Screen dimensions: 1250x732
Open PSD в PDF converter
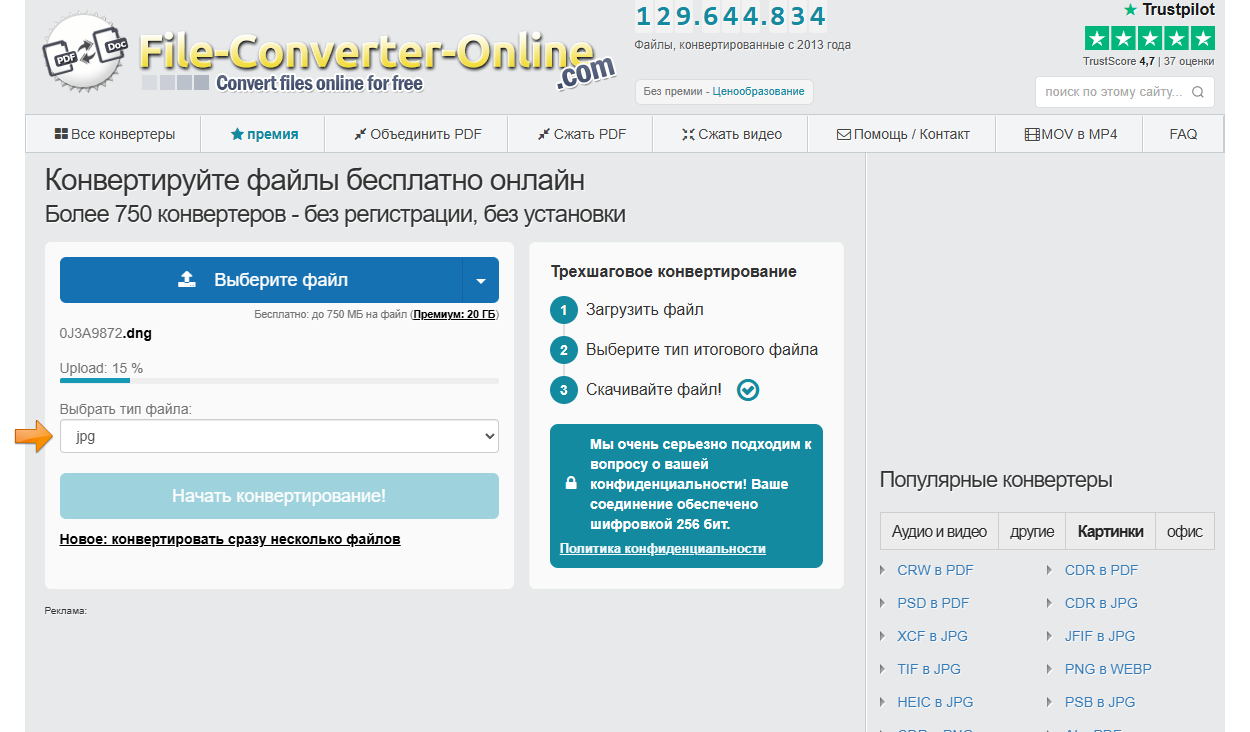pyautogui.click(x=933, y=603)
